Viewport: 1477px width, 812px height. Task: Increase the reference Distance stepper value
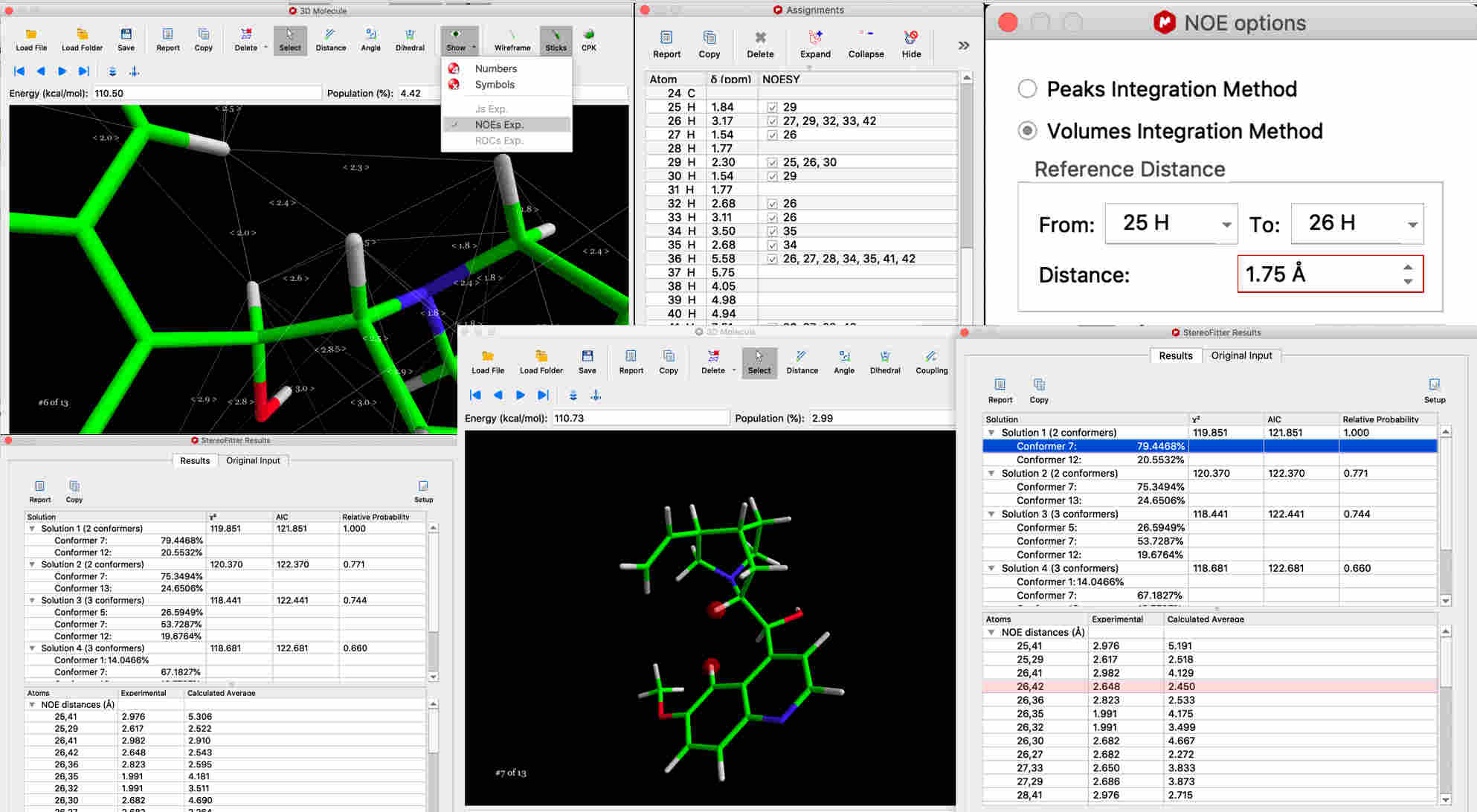pos(1408,267)
